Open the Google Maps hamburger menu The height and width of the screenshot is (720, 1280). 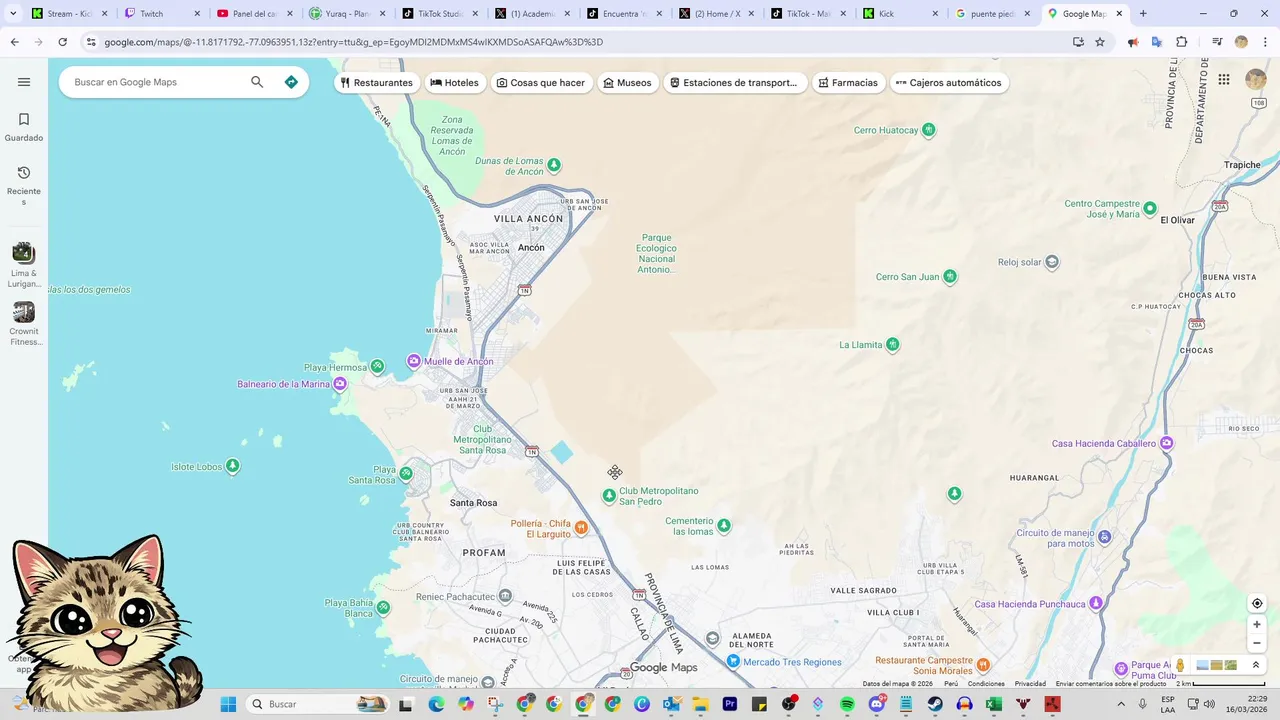pyautogui.click(x=24, y=82)
